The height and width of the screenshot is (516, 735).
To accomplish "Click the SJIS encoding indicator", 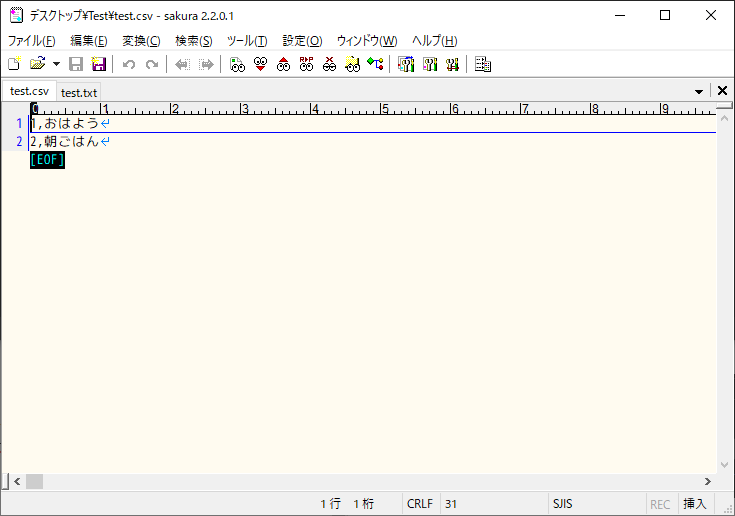I will point(562,504).
